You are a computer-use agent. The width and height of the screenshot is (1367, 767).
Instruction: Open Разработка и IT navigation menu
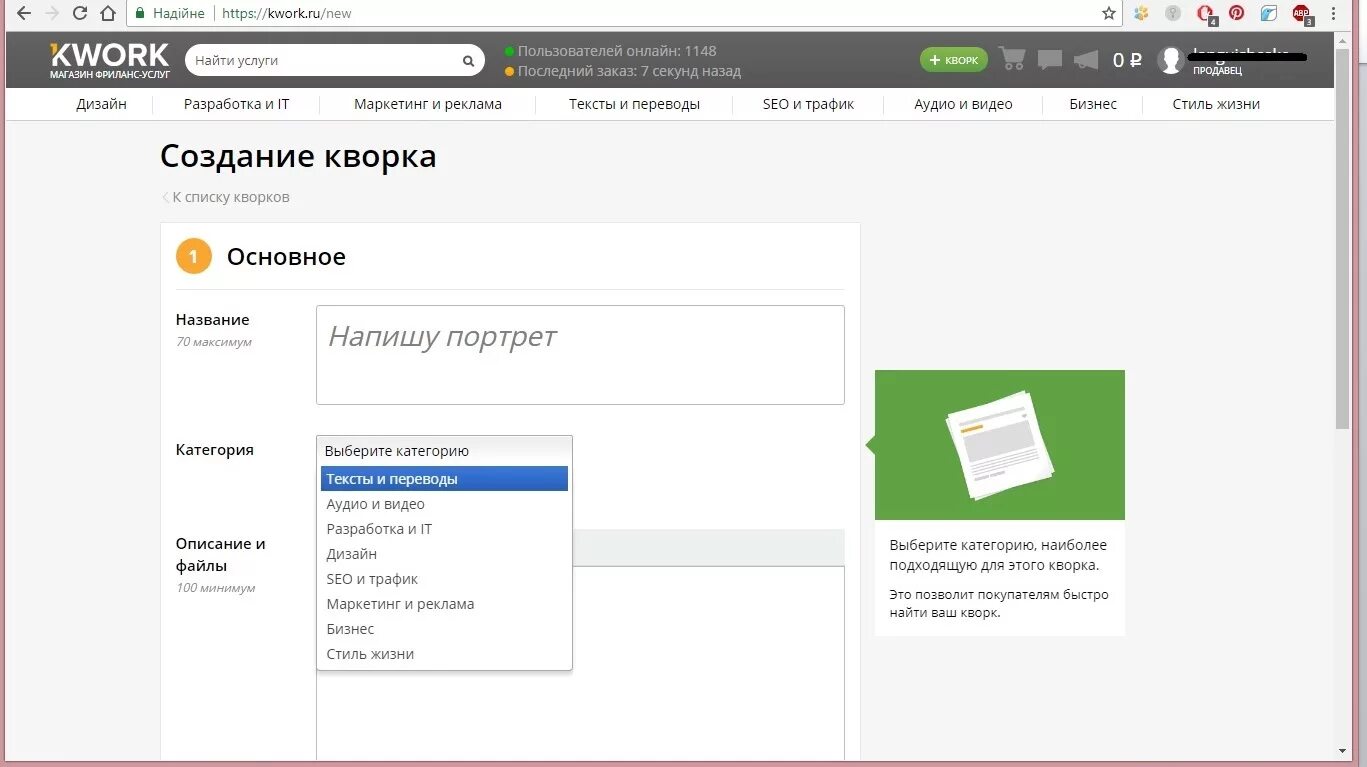pyautogui.click(x=236, y=104)
